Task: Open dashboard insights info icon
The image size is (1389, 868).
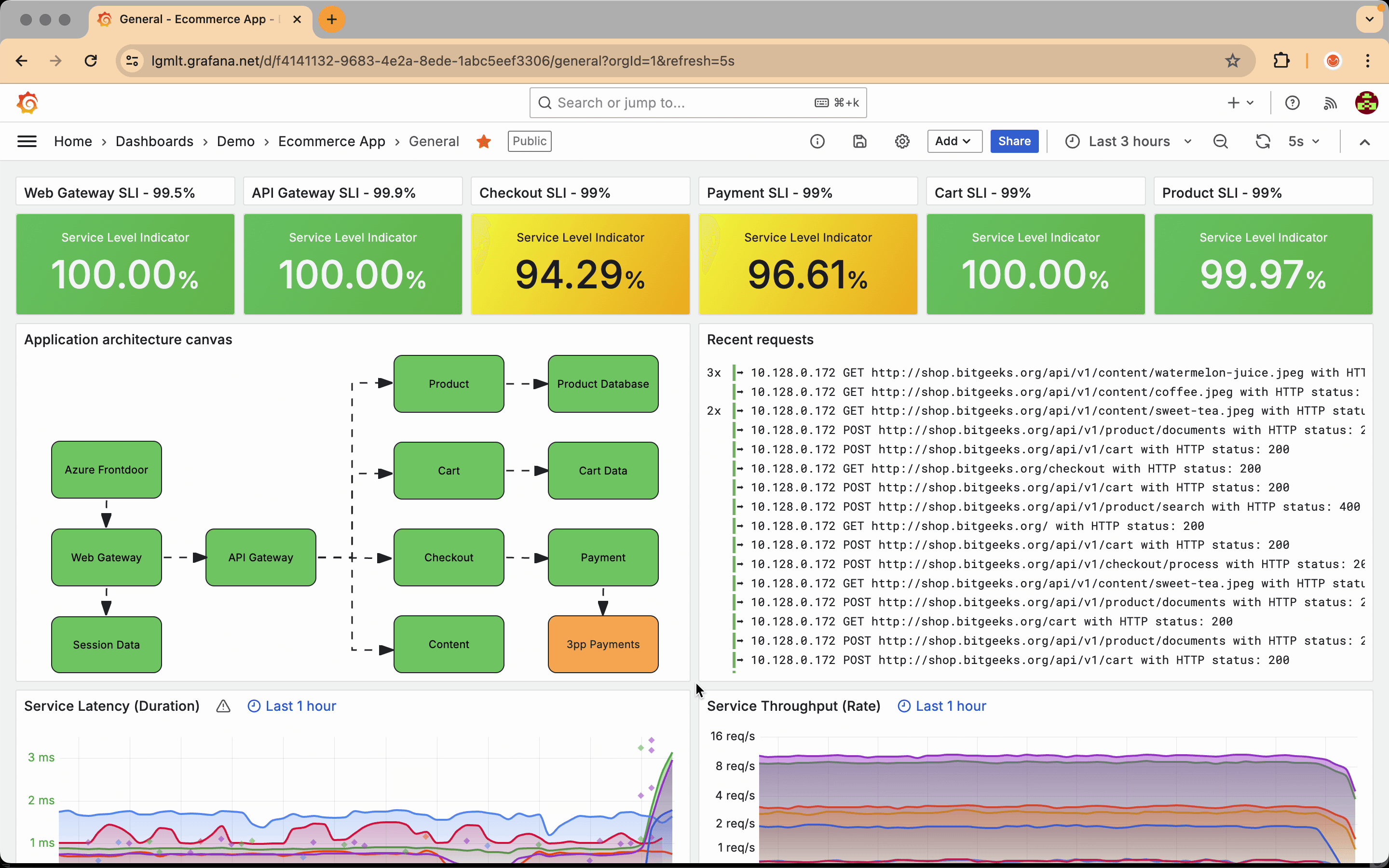Action: tap(817, 141)
